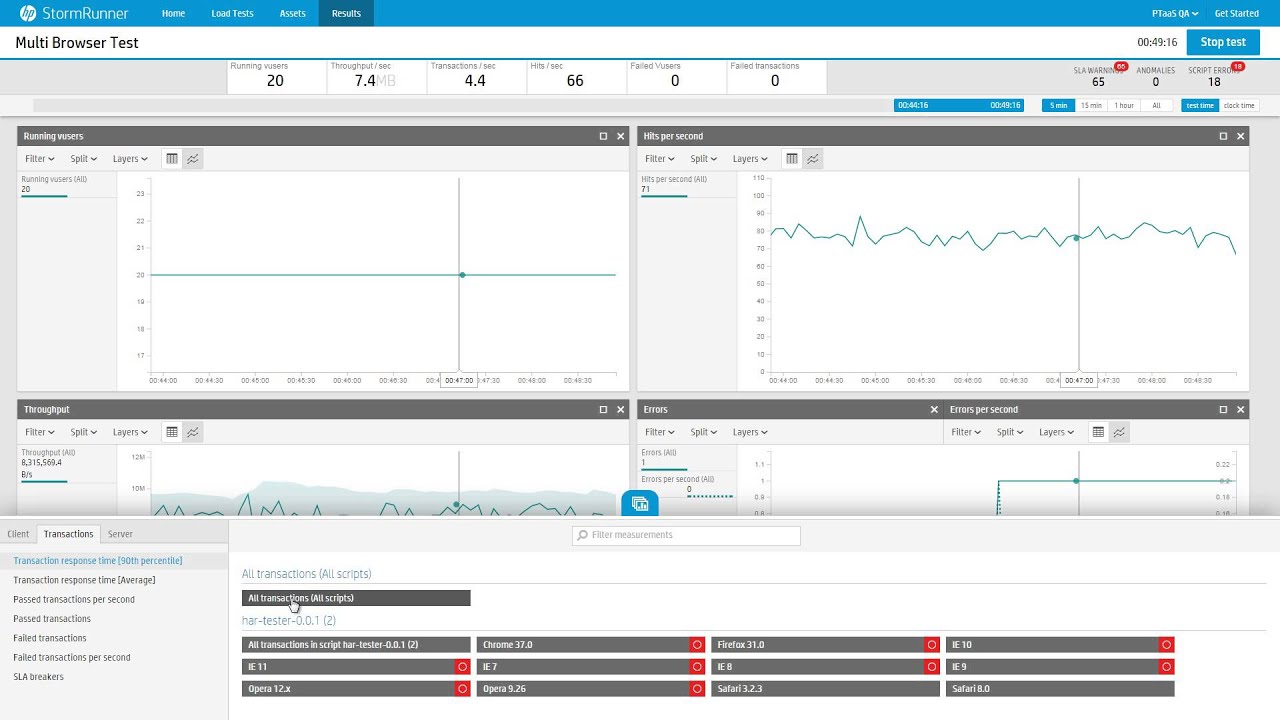
Task: Click the Filter measurements search field
Action: 686,535
